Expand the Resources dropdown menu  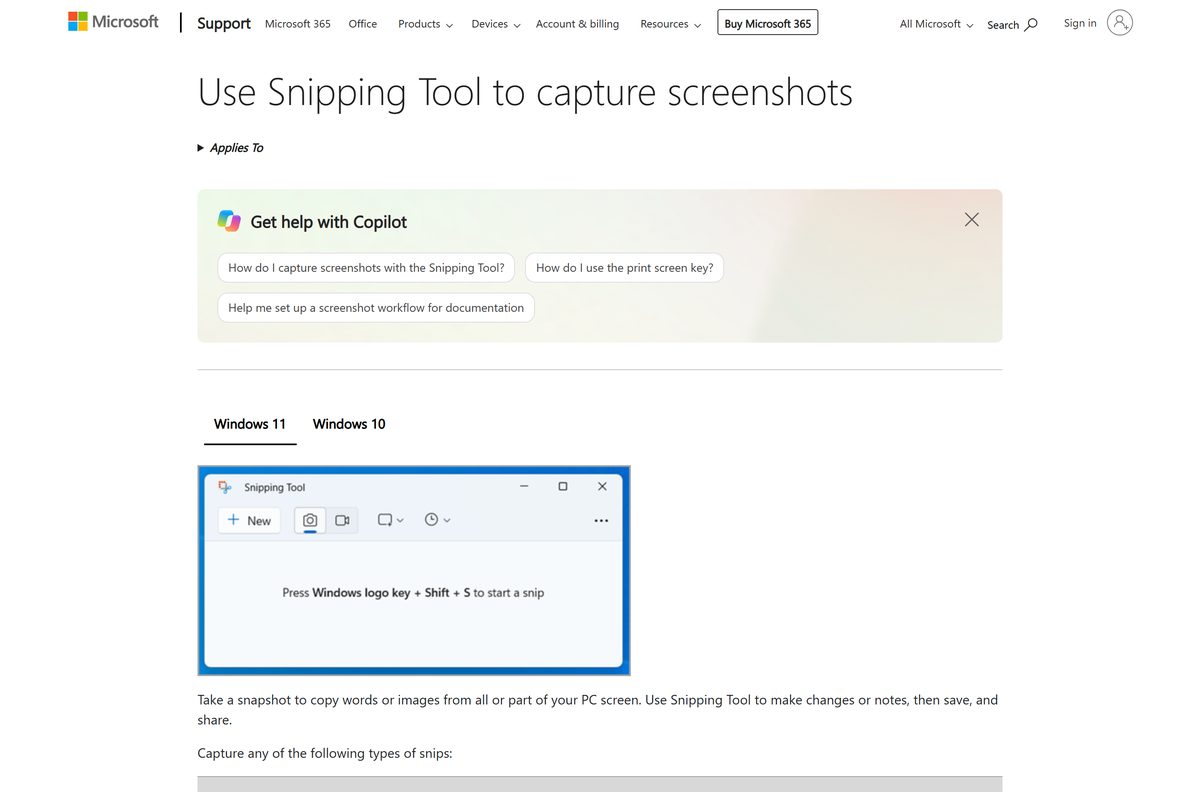(671, 24)
